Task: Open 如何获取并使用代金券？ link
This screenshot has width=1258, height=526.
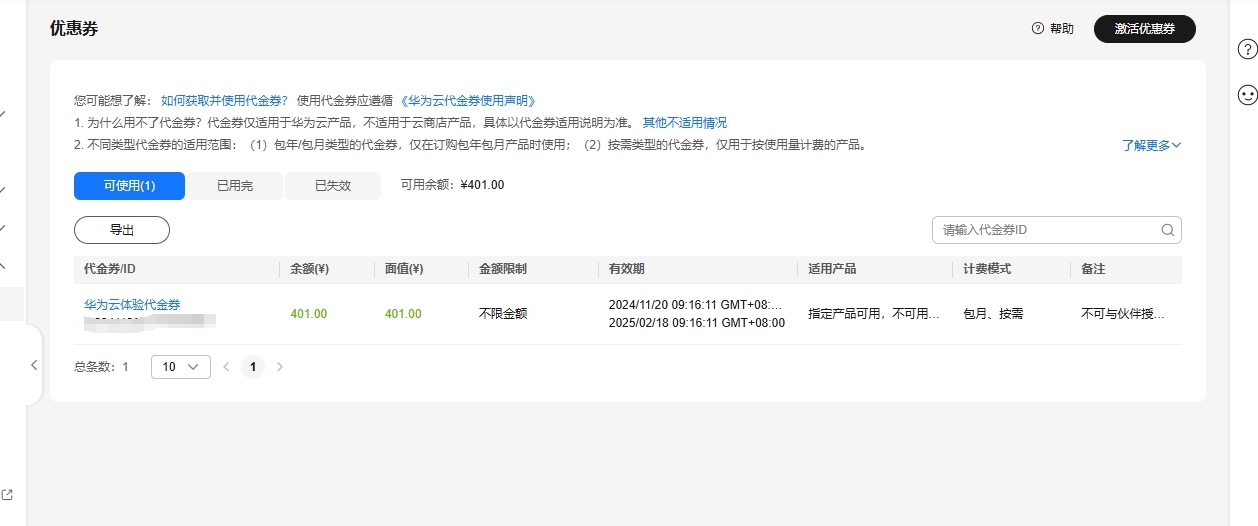Action: tap(225, 101)
